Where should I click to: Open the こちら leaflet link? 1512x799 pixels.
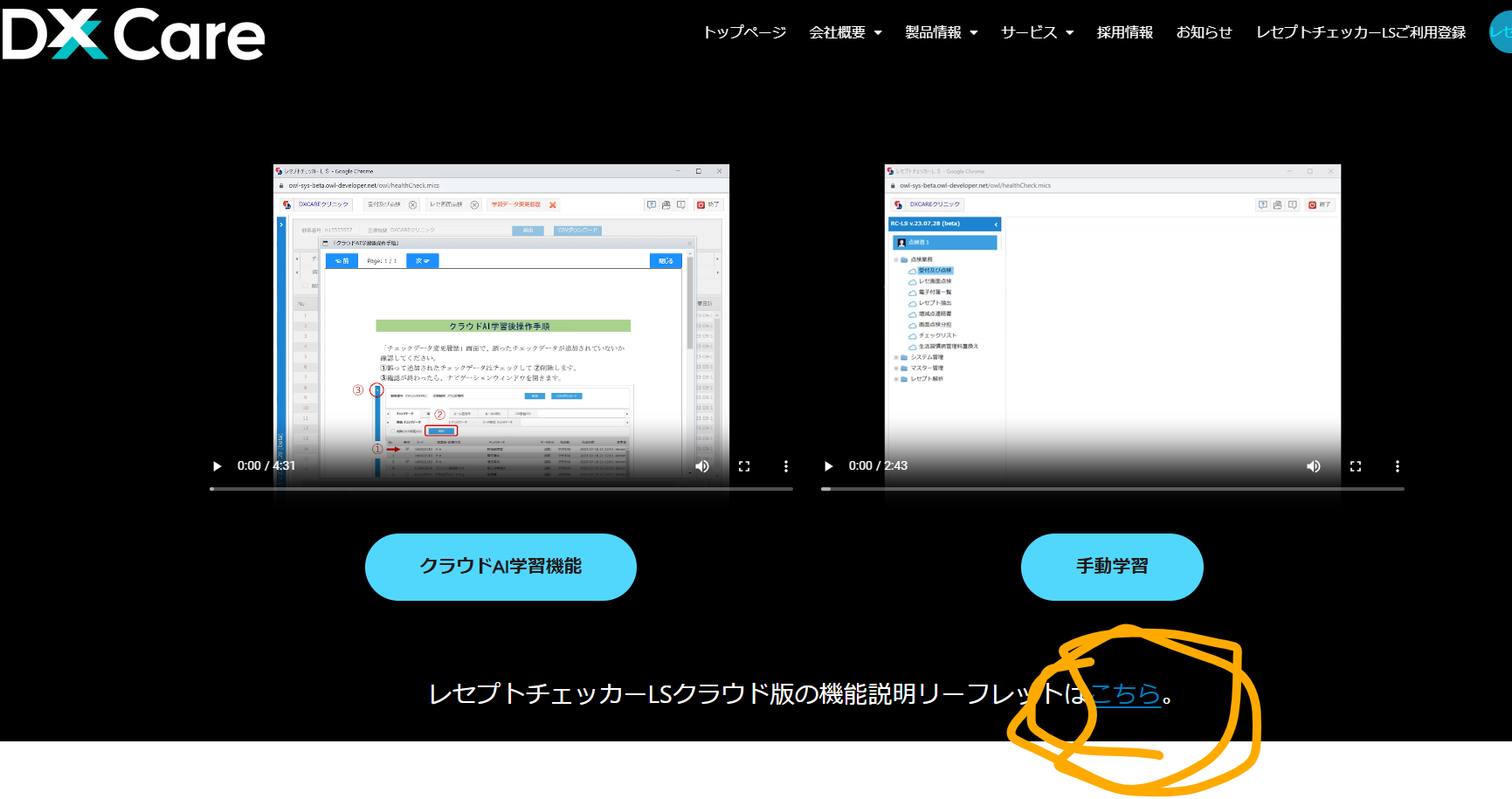(x=1125, y=694)
